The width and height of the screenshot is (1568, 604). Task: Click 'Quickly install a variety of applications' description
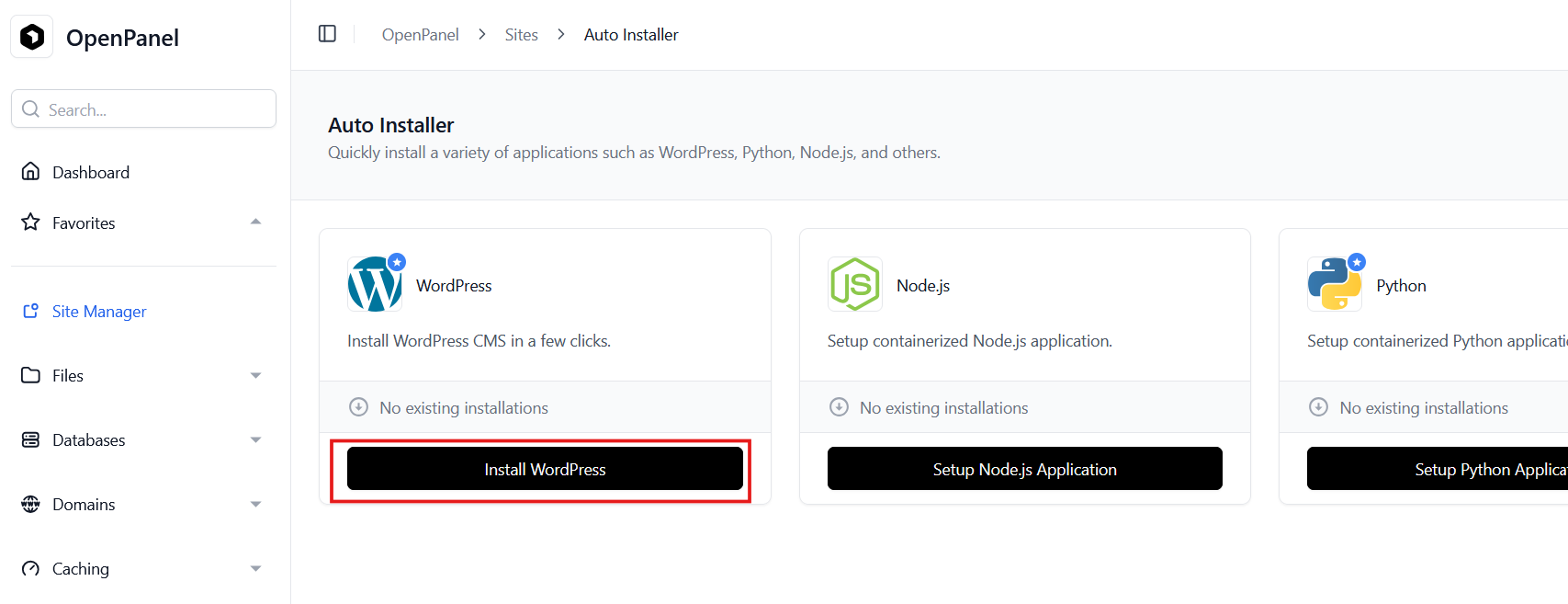(x=634, y=153)
